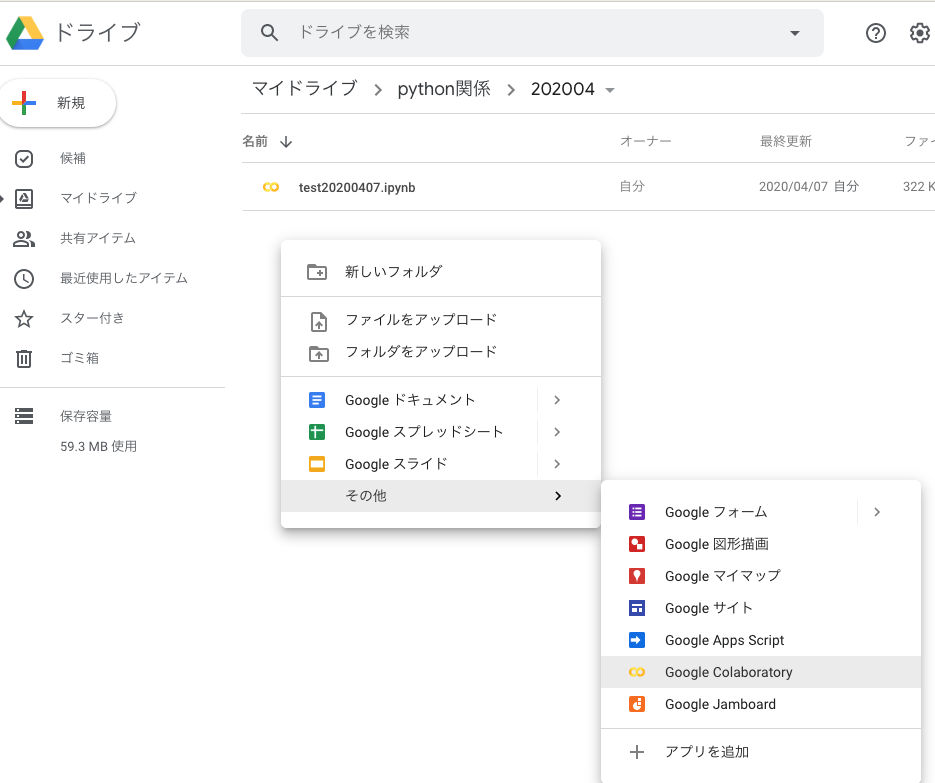The width and height of the screenshot is (935, 783).
Task: Open スター付き in the sidebar
Action: [x=92, y=318]
